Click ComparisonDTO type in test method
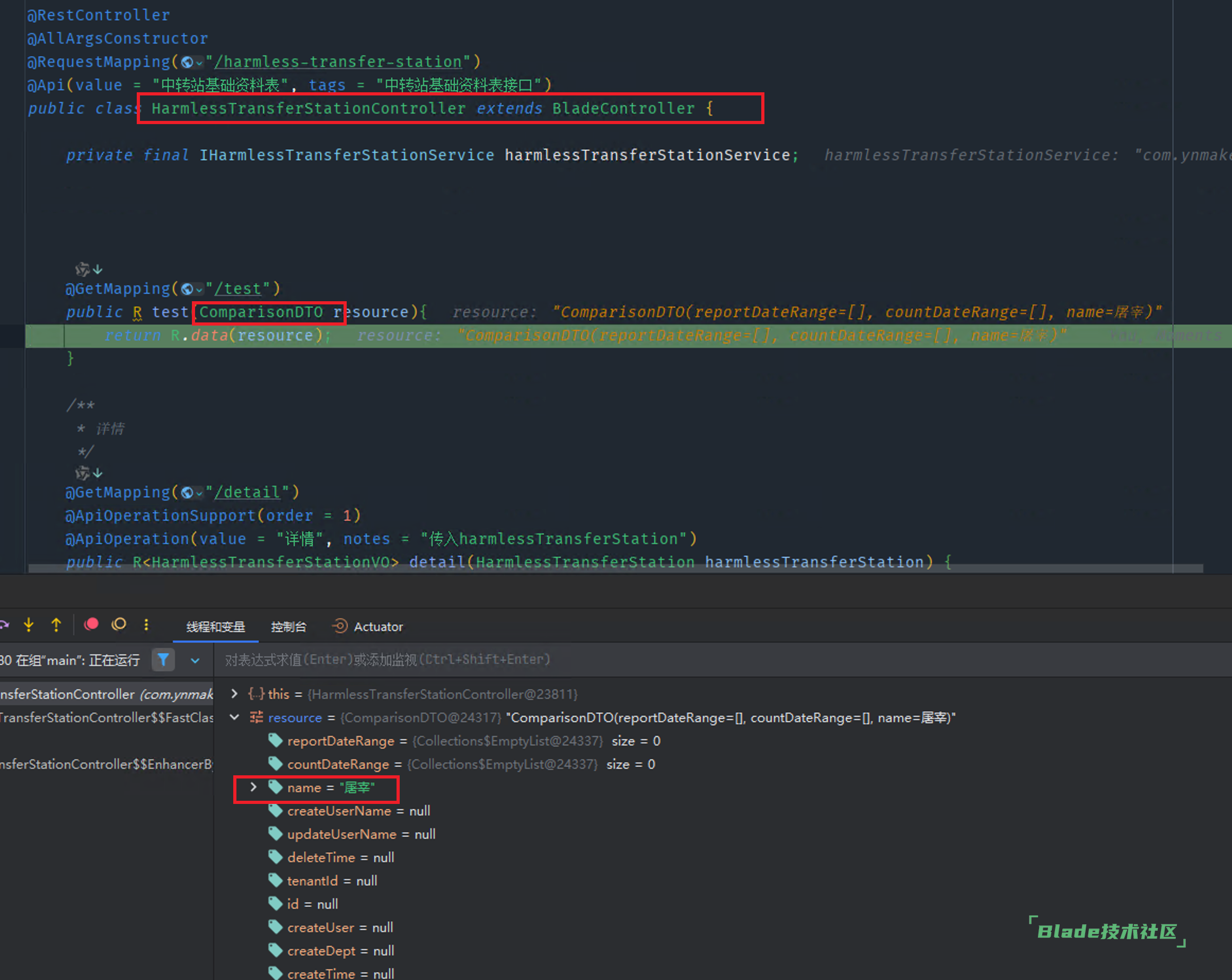1232x980 pixels. pyautogui.click(x=261, y=312)
